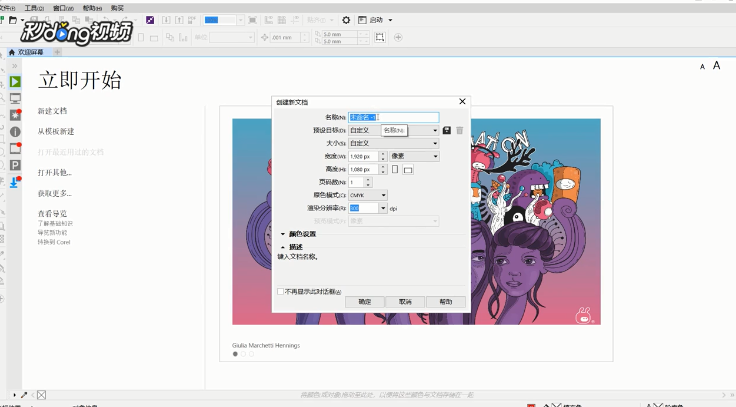736x407 pixels.
Task: Open dropdown arrow next to launch button
Action: click(390, 20)
